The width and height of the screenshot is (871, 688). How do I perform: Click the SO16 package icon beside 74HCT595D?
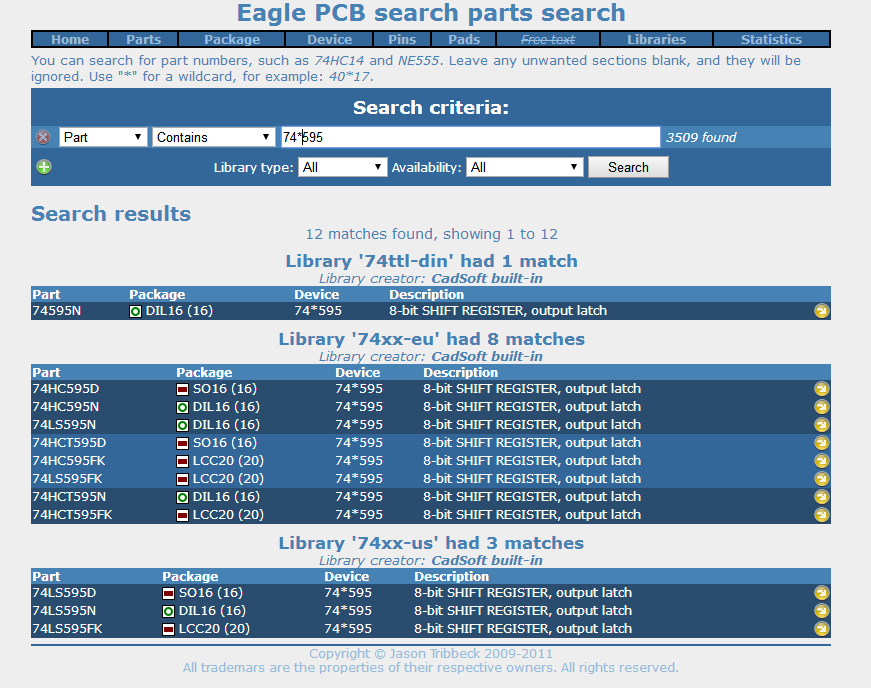pos(182,442)
